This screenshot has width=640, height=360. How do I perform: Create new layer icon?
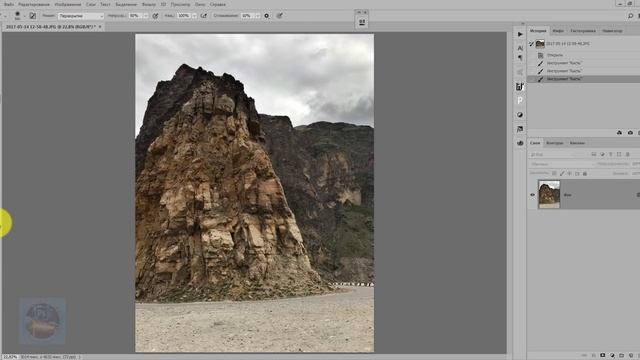[631, 356]
